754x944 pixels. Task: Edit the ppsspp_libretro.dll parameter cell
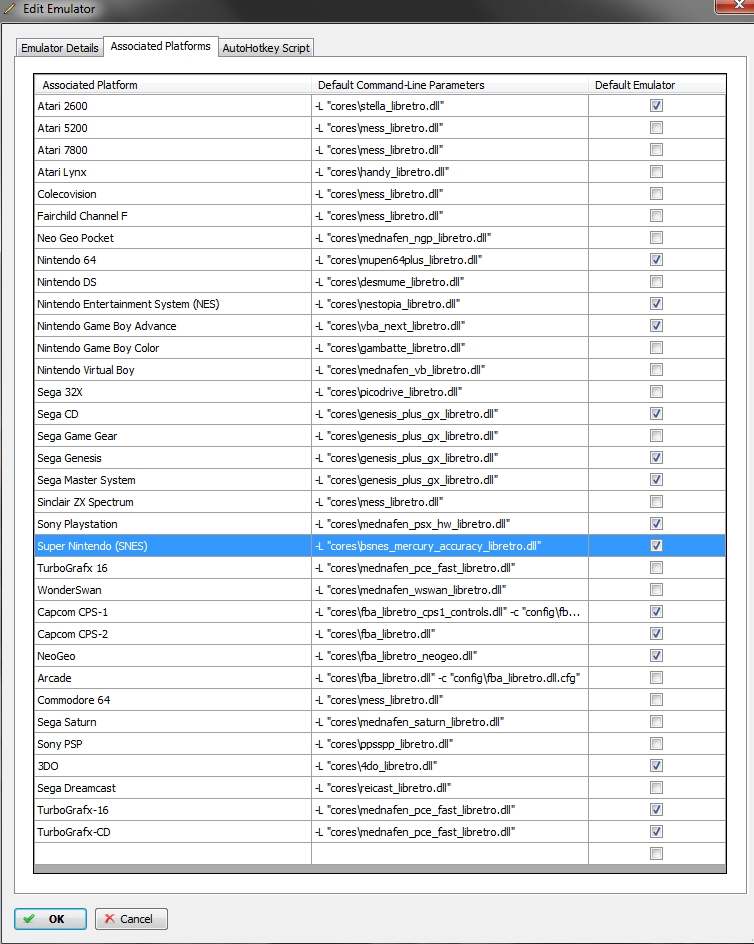point(450,744)
